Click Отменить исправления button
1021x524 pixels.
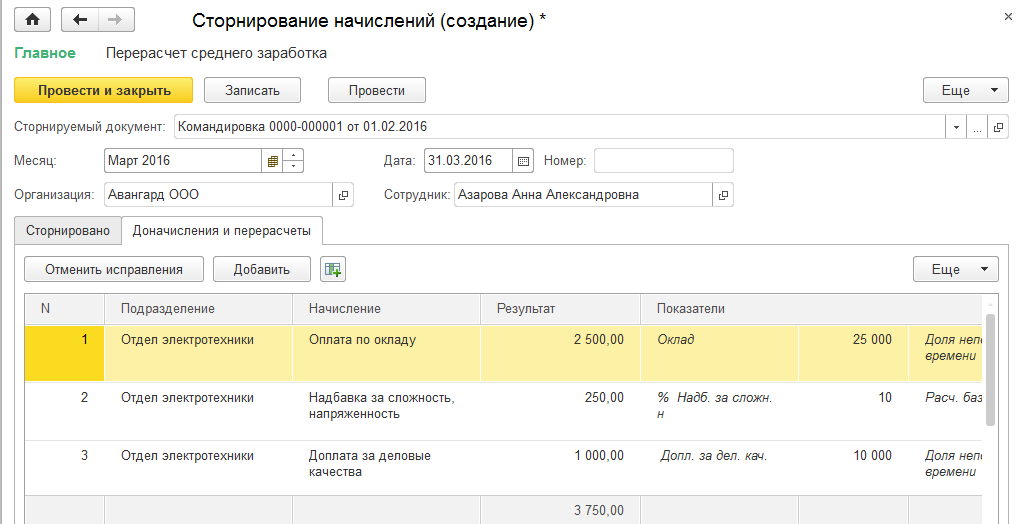pyautogui.click(x=114, y=269)
